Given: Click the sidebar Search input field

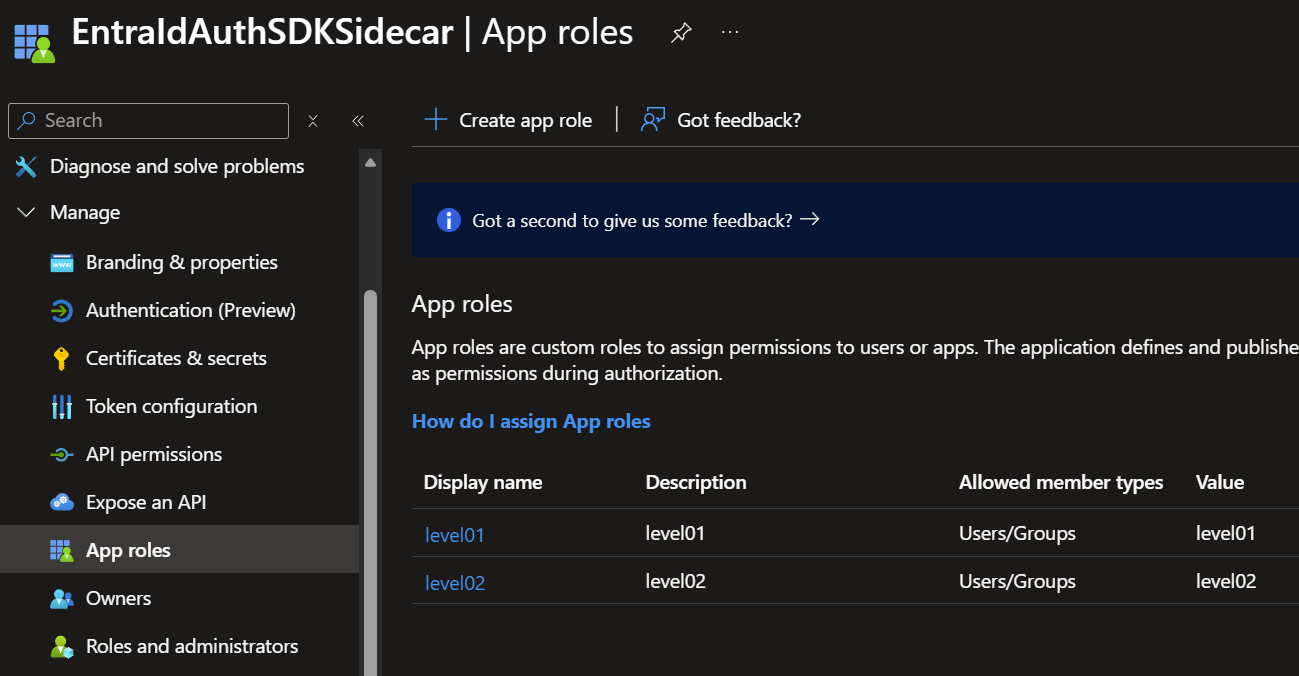Looking at the screenshot, I should tap(148, 121).
